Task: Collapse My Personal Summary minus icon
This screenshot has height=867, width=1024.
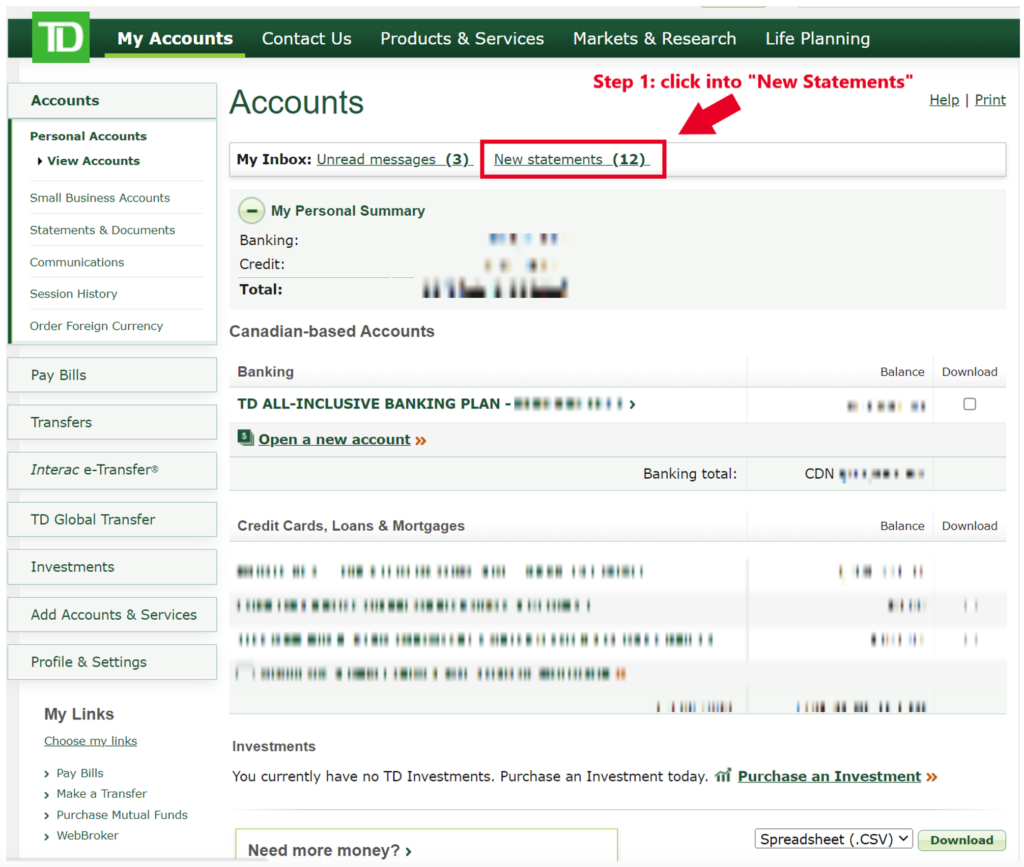Action: 252,211
